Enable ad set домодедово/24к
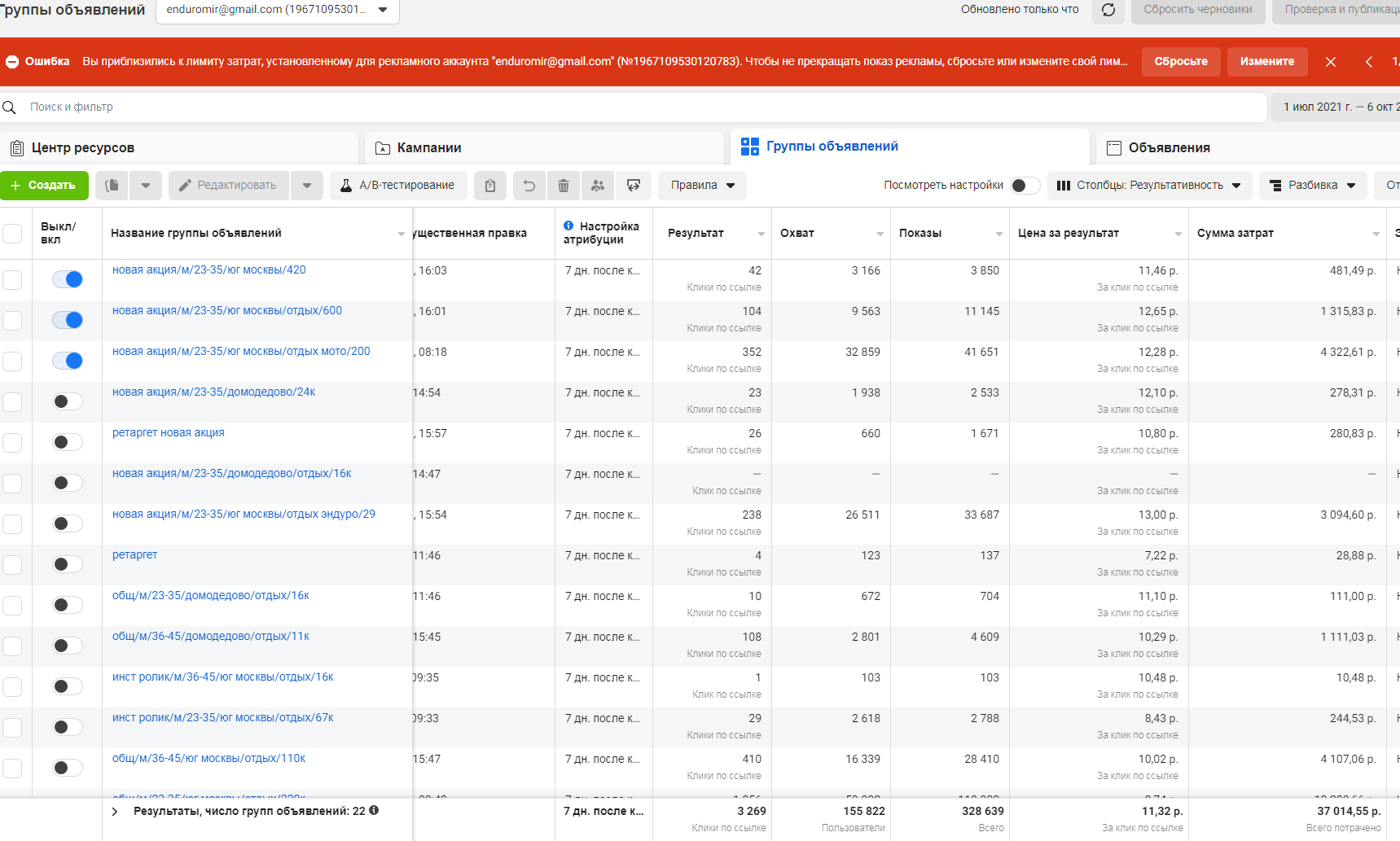The image size is (1400, 841). click(68, 401)
